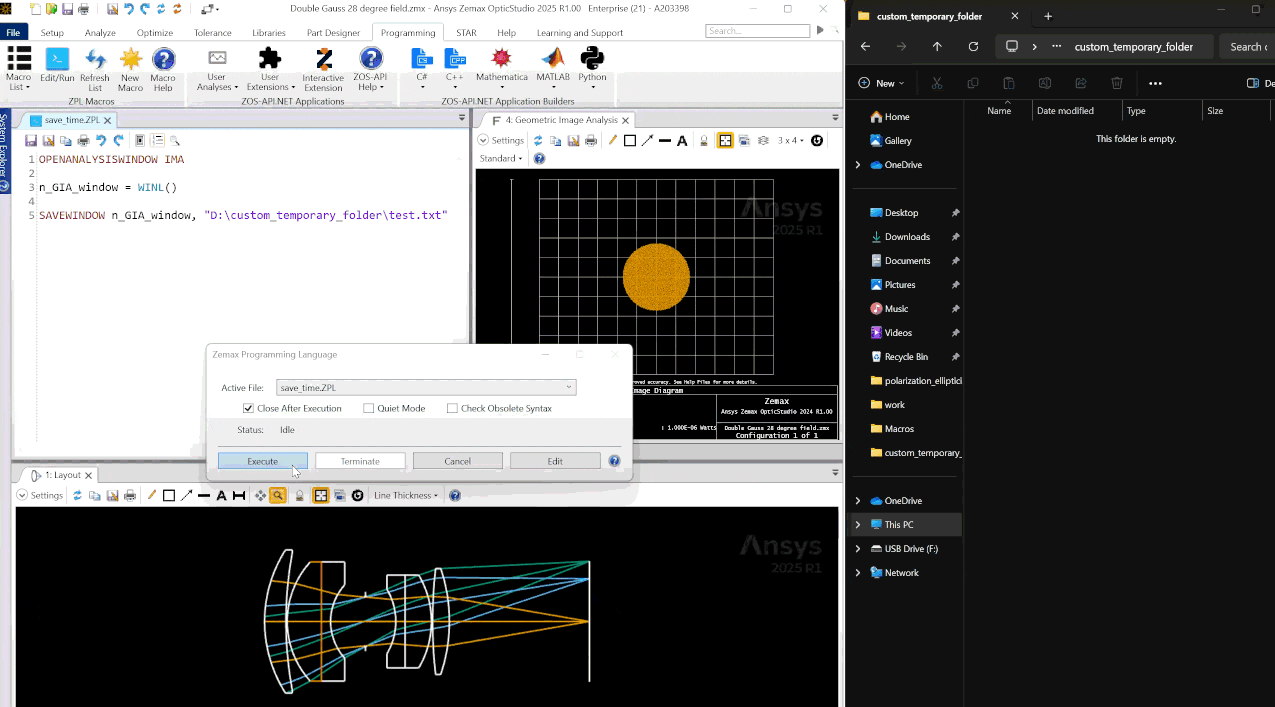This screenshot has height=707, width=1275.
Task: Click print icon in Layout toolbar
Action: [129, 495]
